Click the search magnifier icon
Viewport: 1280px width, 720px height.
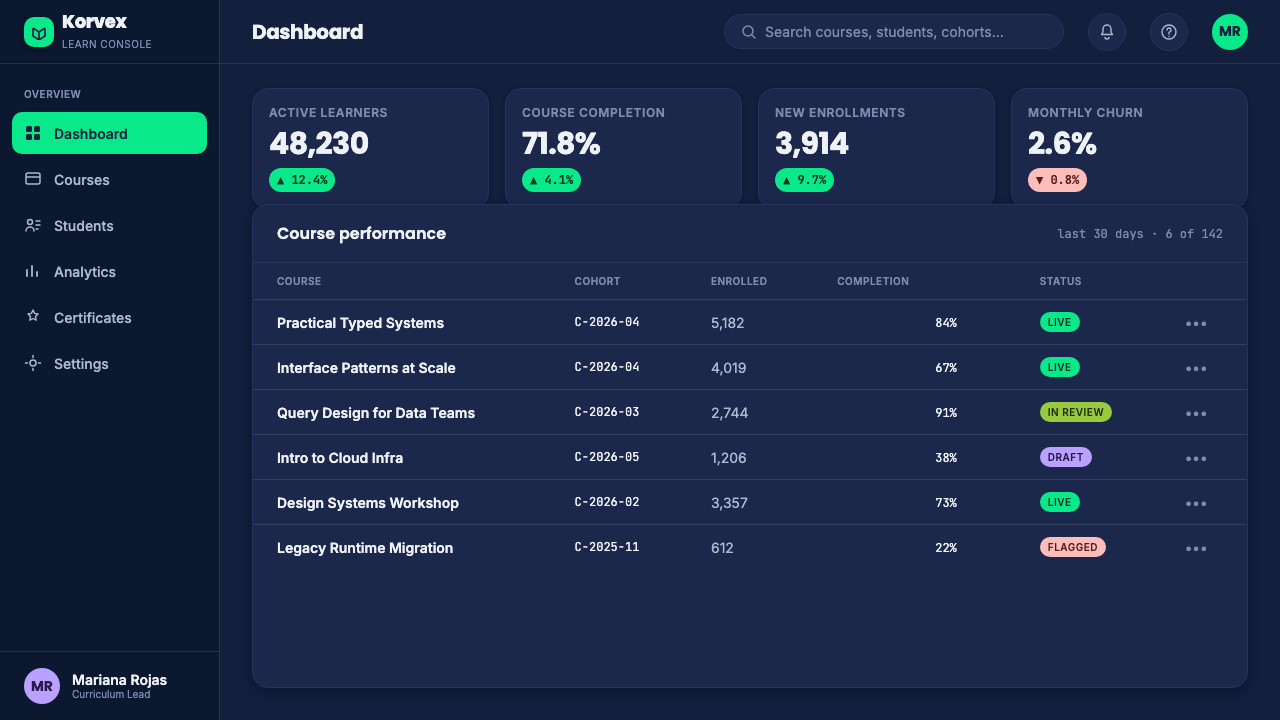coord(749,32)
